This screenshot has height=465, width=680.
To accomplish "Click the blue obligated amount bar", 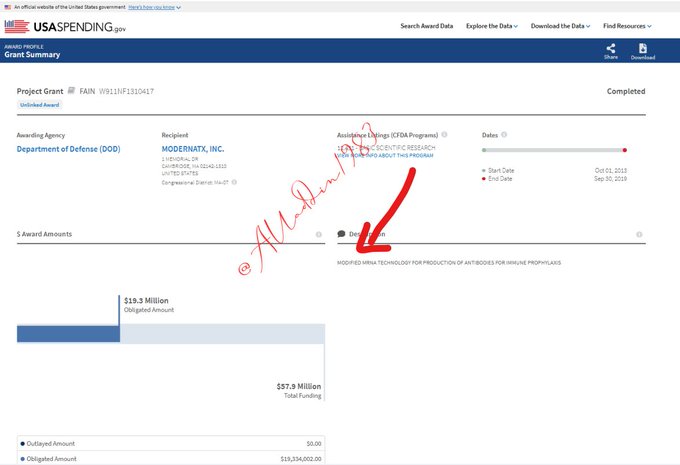I will (x=68, y=333).
